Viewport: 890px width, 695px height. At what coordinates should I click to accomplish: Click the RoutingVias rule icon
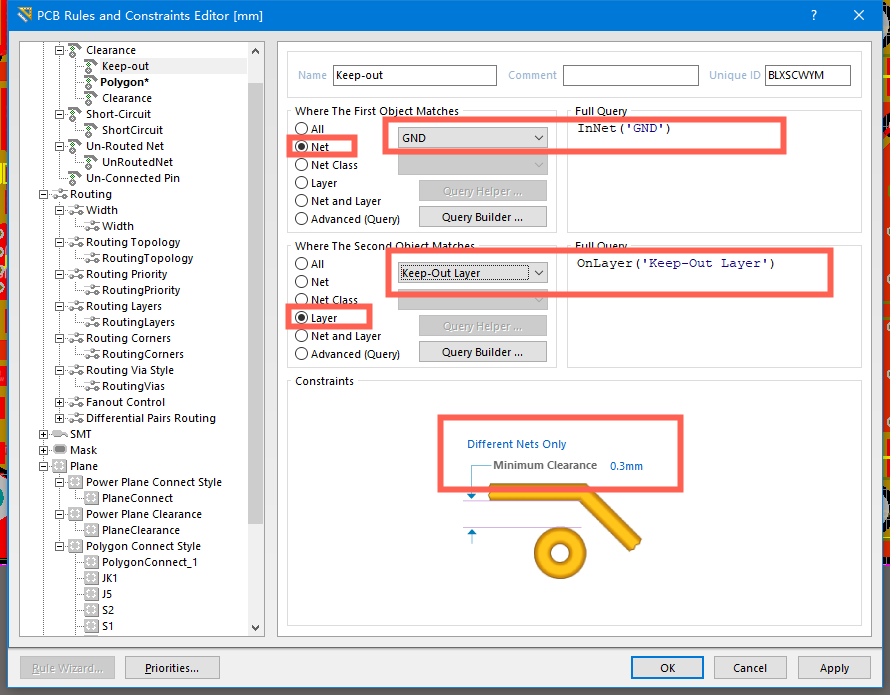(91, 386)
